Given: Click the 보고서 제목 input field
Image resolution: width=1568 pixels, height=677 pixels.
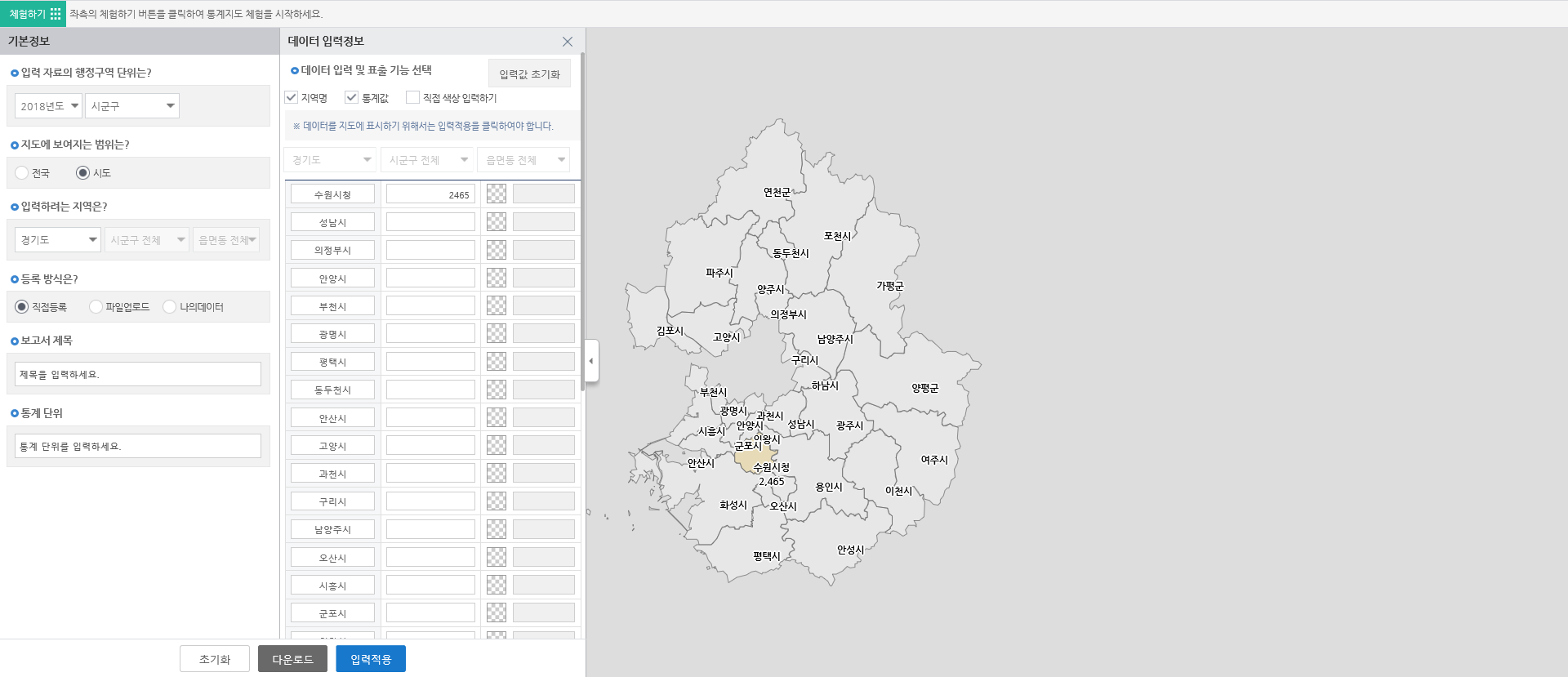Looking at the screenshot, I should point(138,375).
